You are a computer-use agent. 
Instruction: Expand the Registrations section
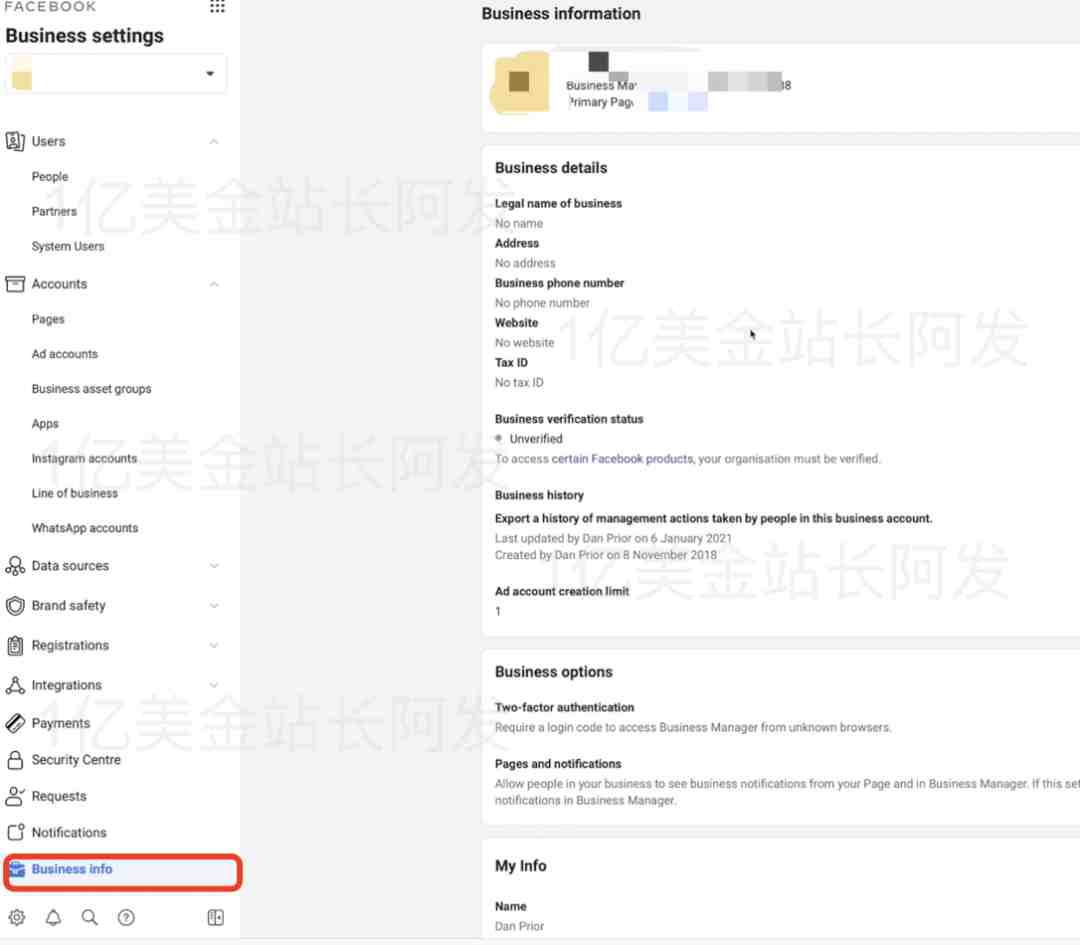tap(214, 646)
